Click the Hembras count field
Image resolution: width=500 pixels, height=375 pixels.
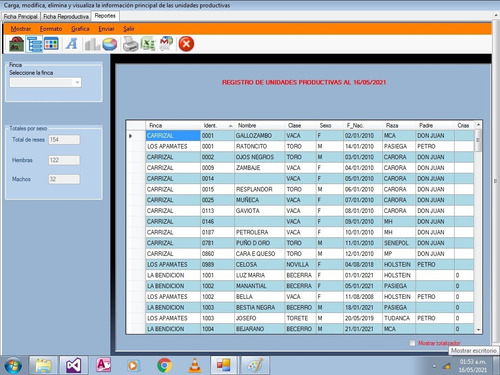[64, 160]
